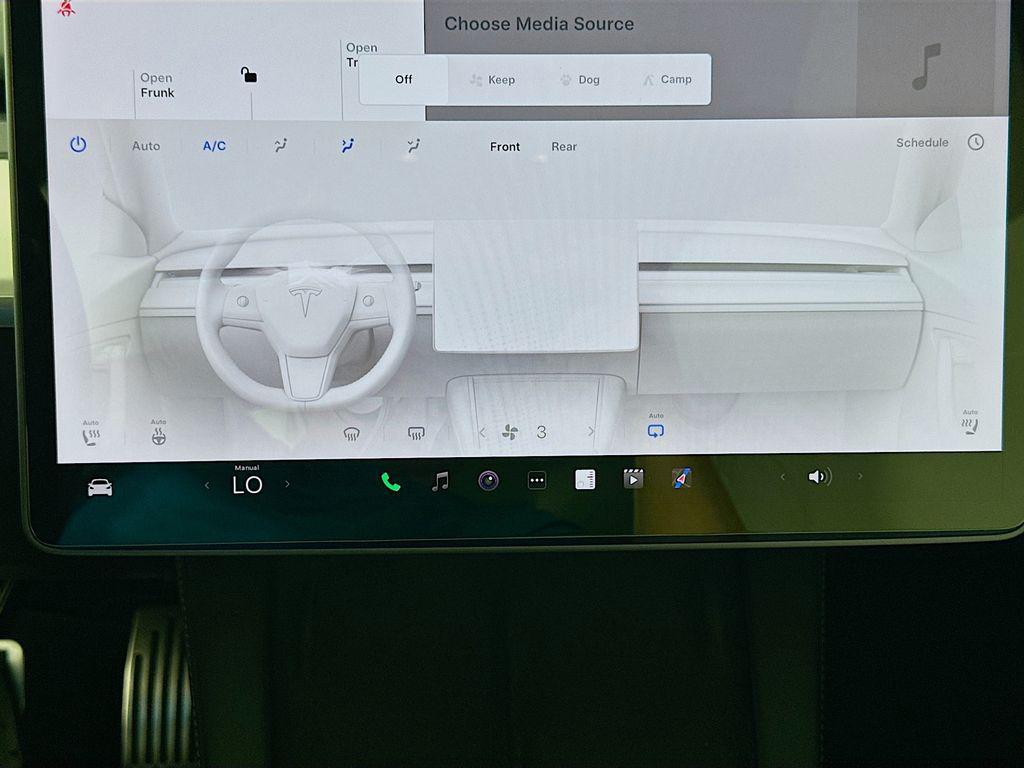Screen dimensions: 1024x768
Task: Open the three-dots app launcher
Action: (537, 481)
